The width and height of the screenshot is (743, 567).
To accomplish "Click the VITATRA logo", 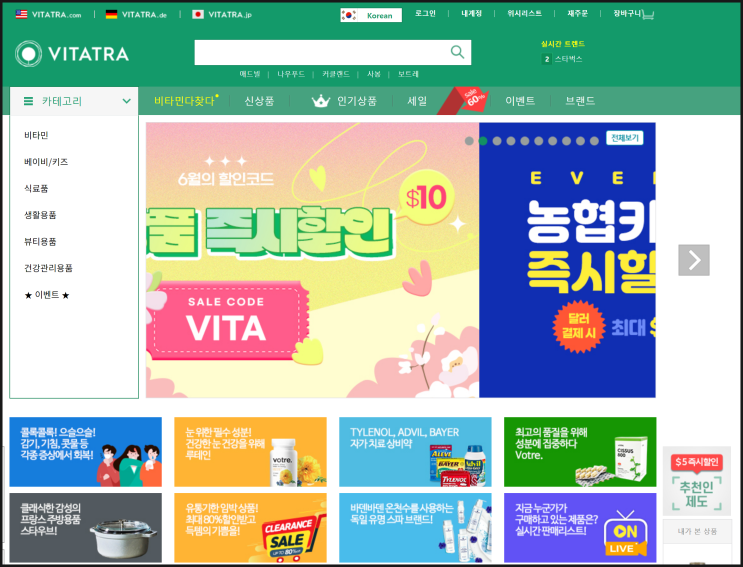I will (x=72, y=54).
